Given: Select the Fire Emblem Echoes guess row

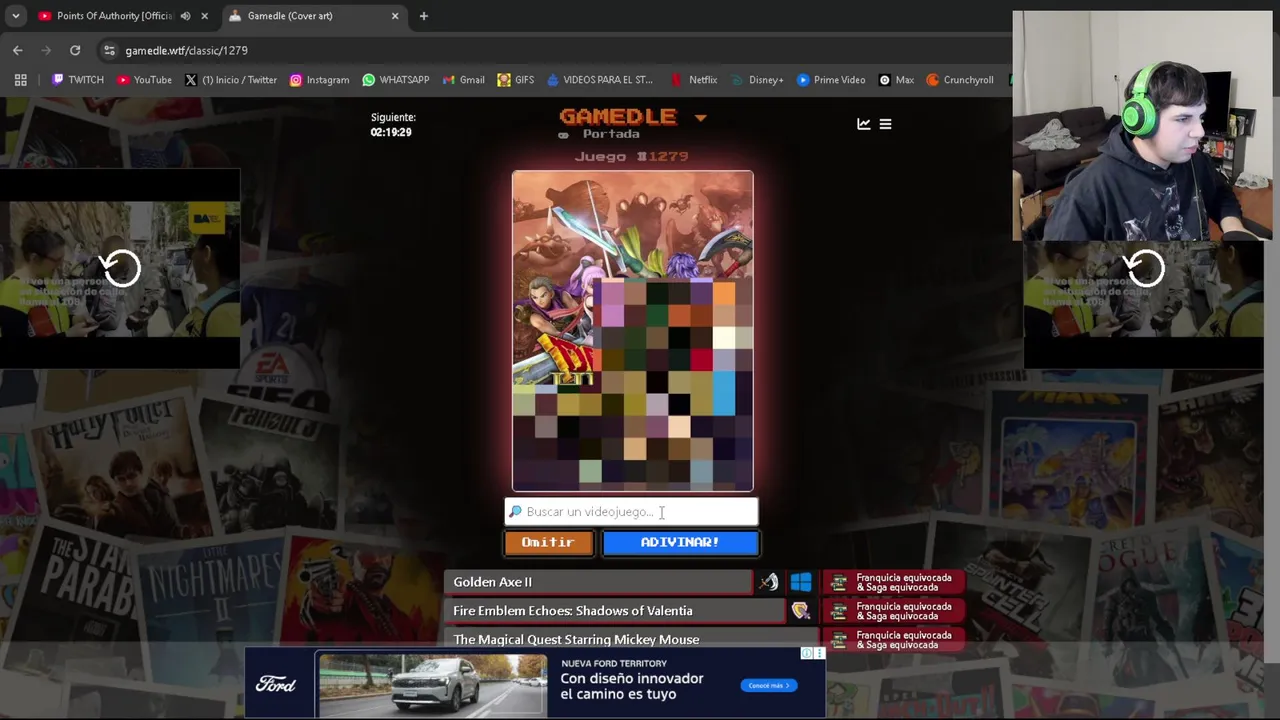Looking at the screenshot, I should 615,611.
